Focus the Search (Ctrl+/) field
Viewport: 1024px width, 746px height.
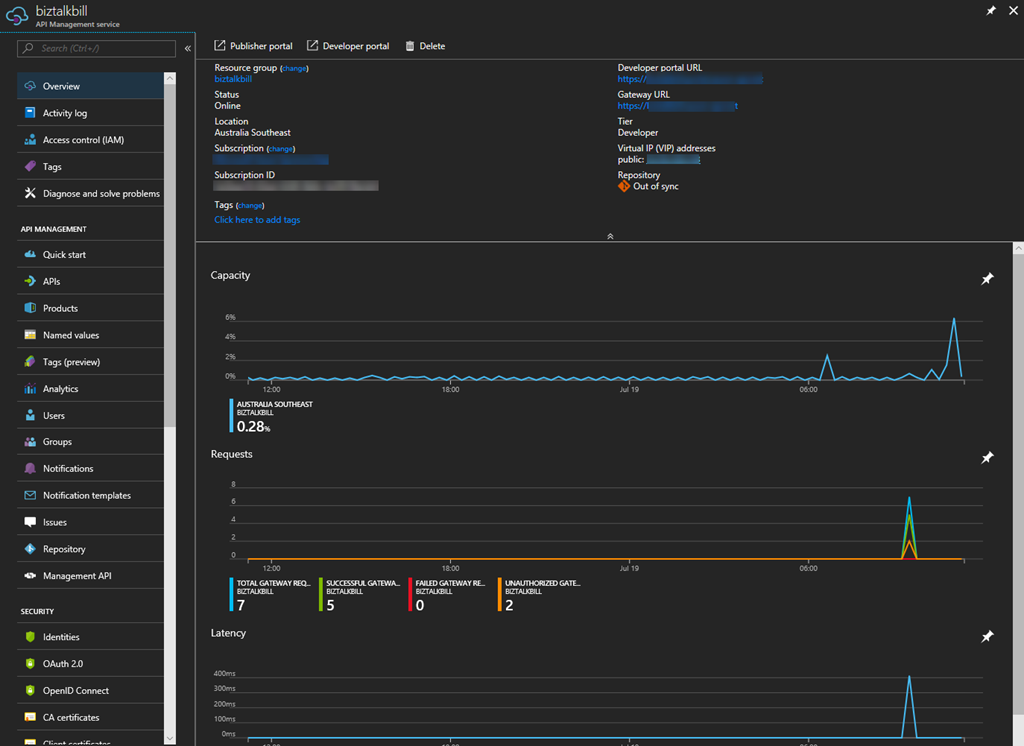click(x=97, y=48)
